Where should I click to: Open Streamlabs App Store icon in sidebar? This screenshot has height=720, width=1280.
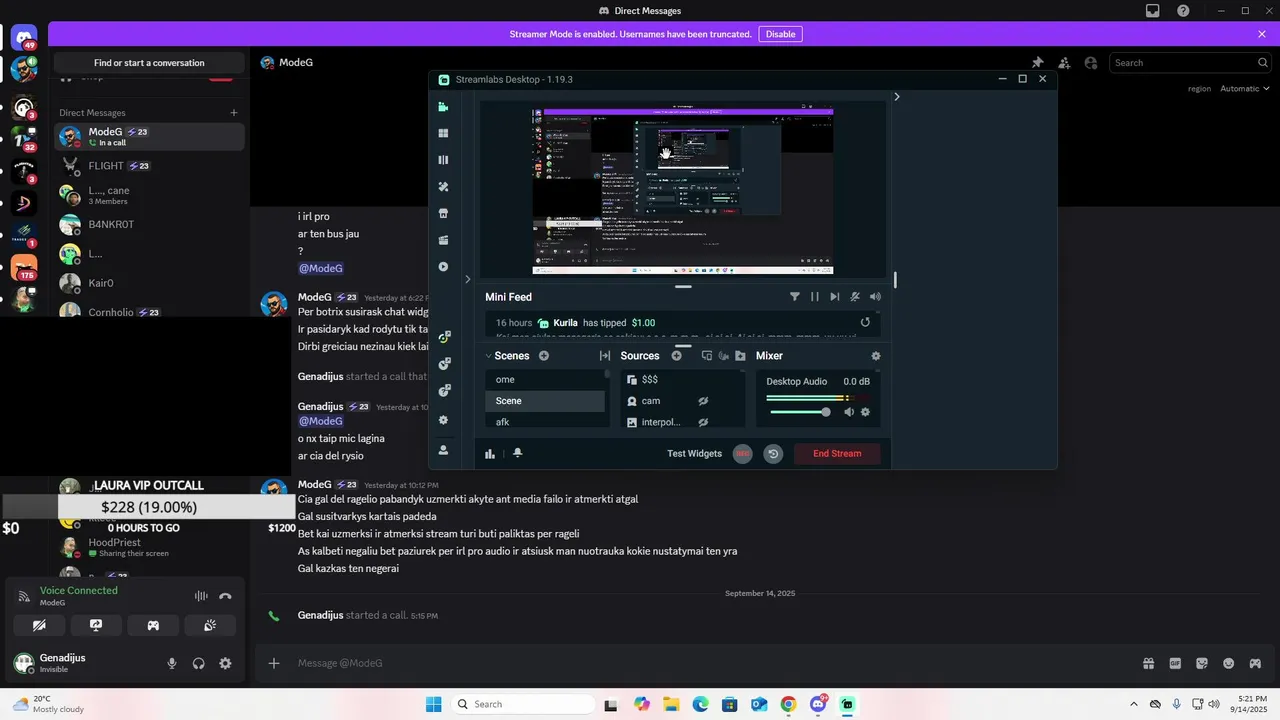coord(443,213)
